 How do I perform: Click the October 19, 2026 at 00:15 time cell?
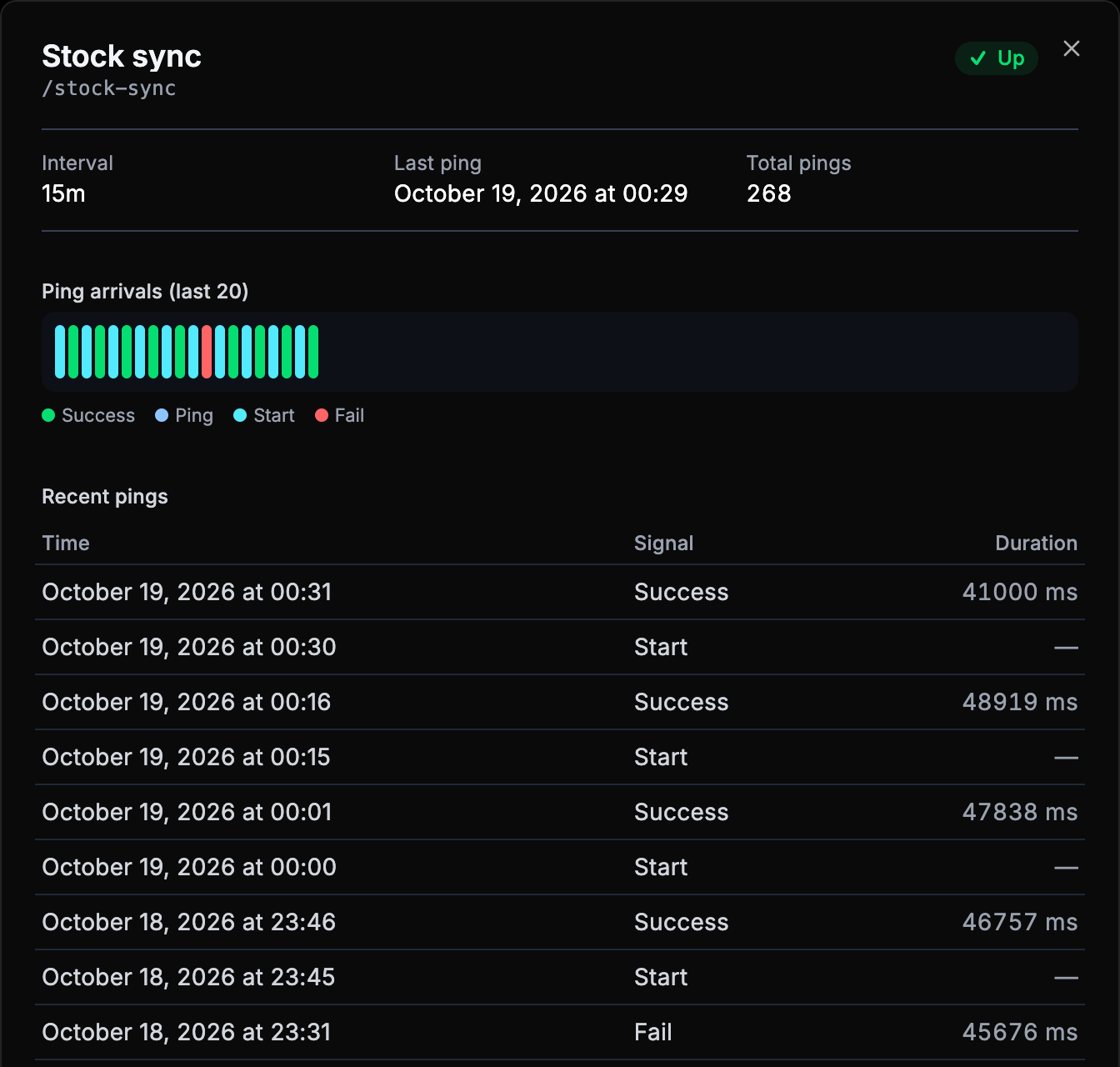click(186, 757)
